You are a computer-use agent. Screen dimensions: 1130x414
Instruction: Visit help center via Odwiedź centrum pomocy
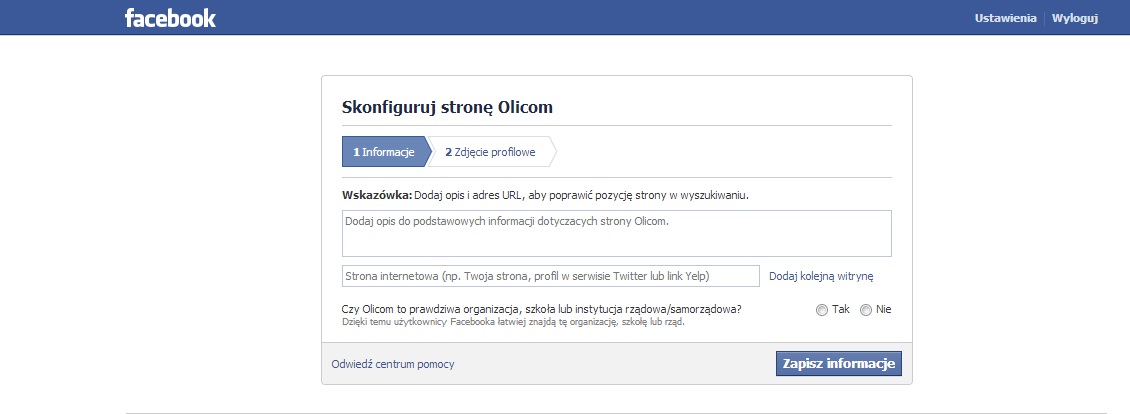pos(393,364)
